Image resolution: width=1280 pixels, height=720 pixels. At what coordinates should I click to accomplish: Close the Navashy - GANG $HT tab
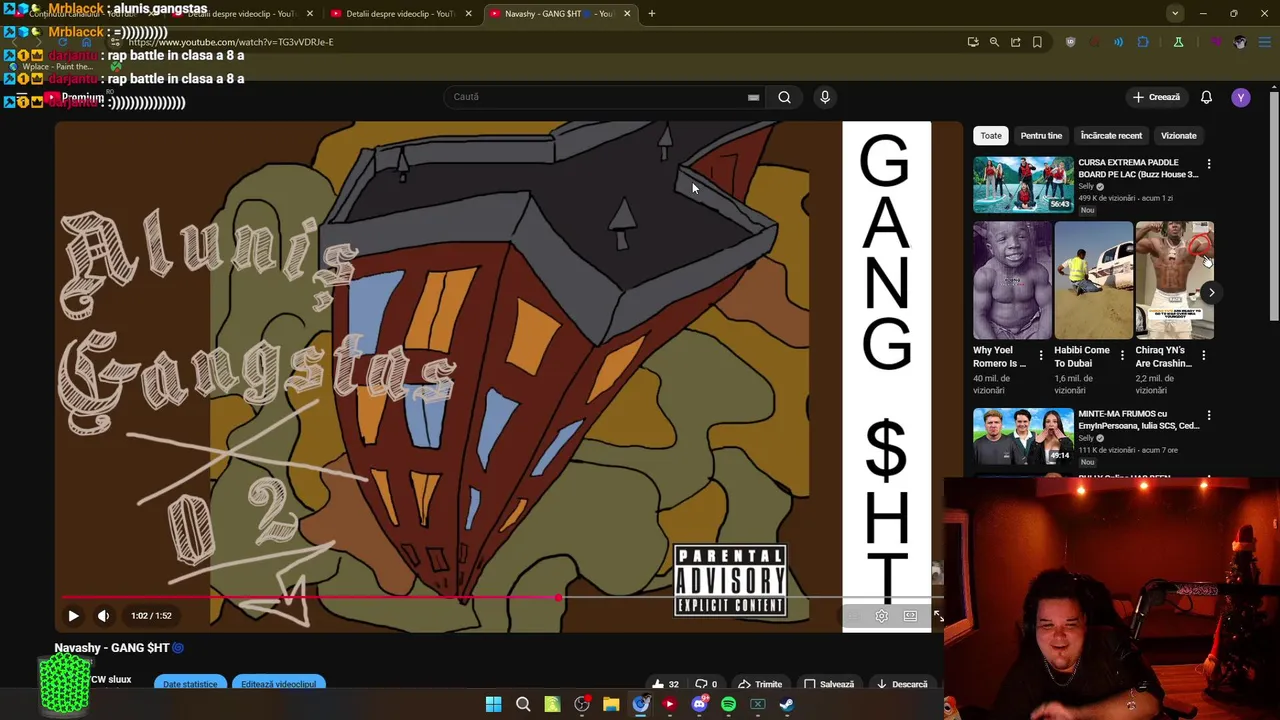point(627,14)
